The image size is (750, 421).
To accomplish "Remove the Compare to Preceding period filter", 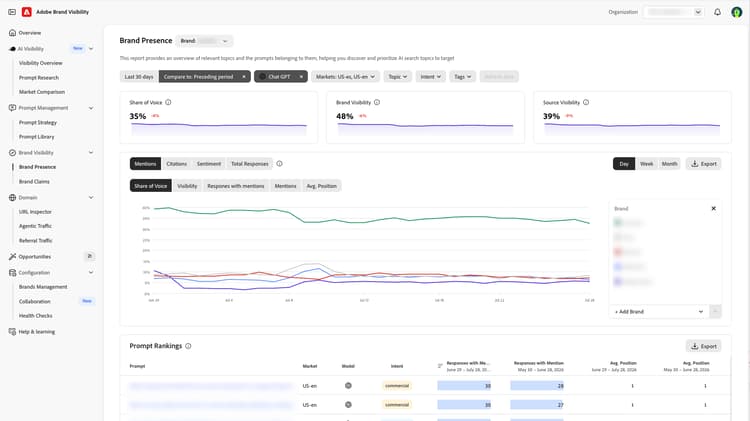I will 243,77.
